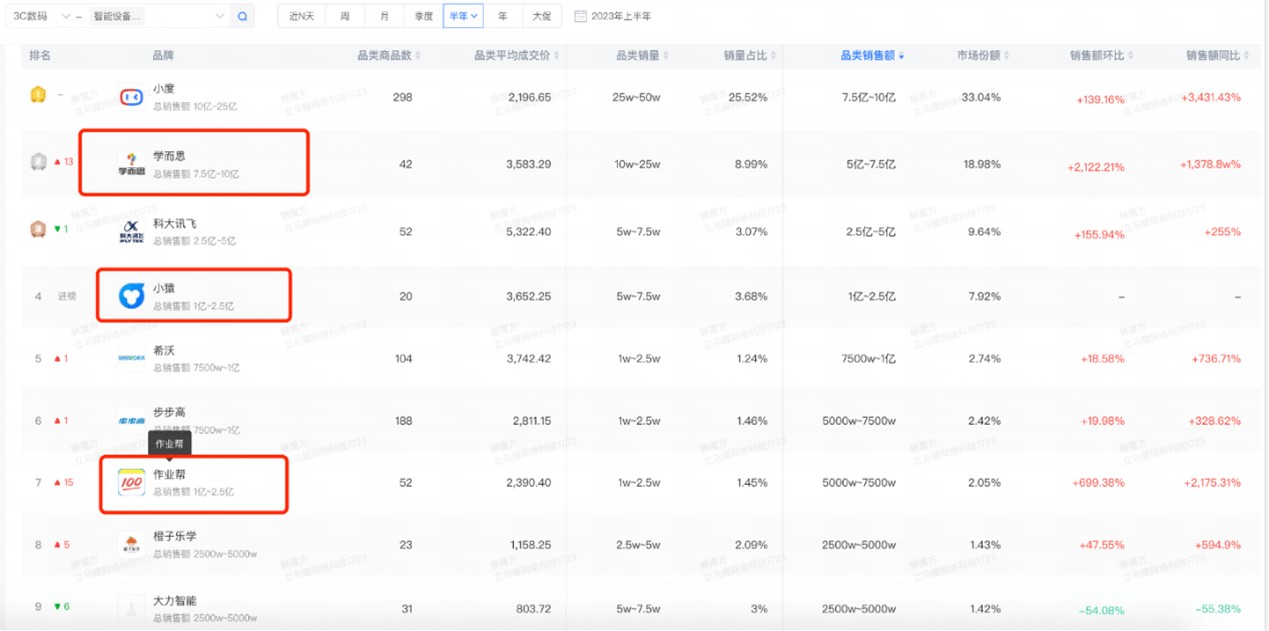Sort by 销售额环比 using its sort arrows
The image size is (1269, 631).
click(x=1130, y=56)
